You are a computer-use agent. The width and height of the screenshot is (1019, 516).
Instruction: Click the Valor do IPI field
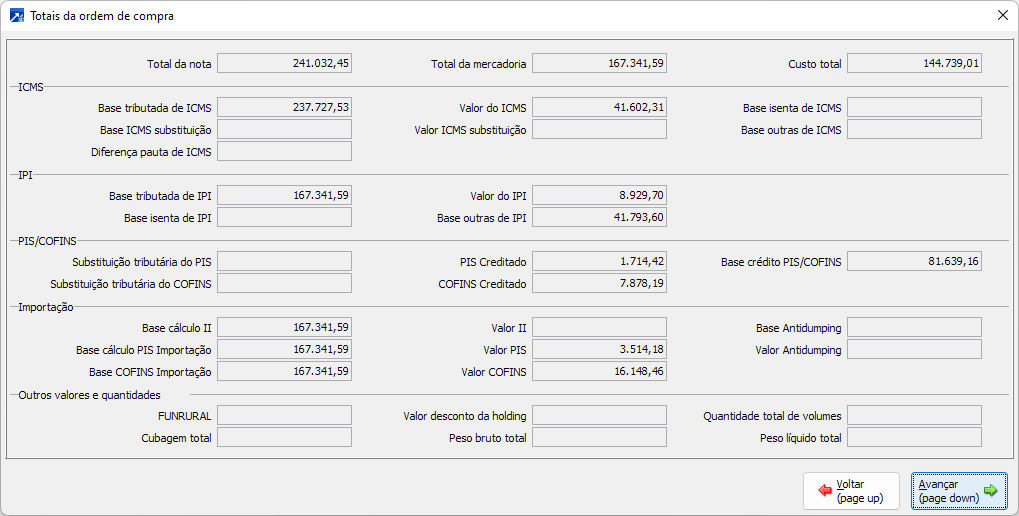pyautogui.click(x=599, y=195)
